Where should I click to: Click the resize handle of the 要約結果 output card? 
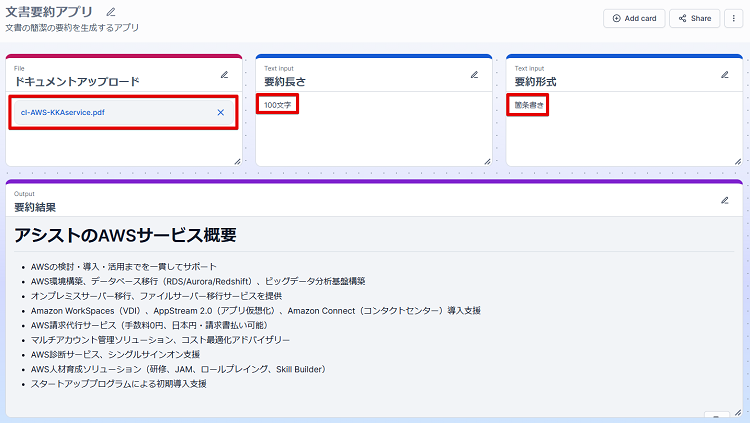pos(737,413)
